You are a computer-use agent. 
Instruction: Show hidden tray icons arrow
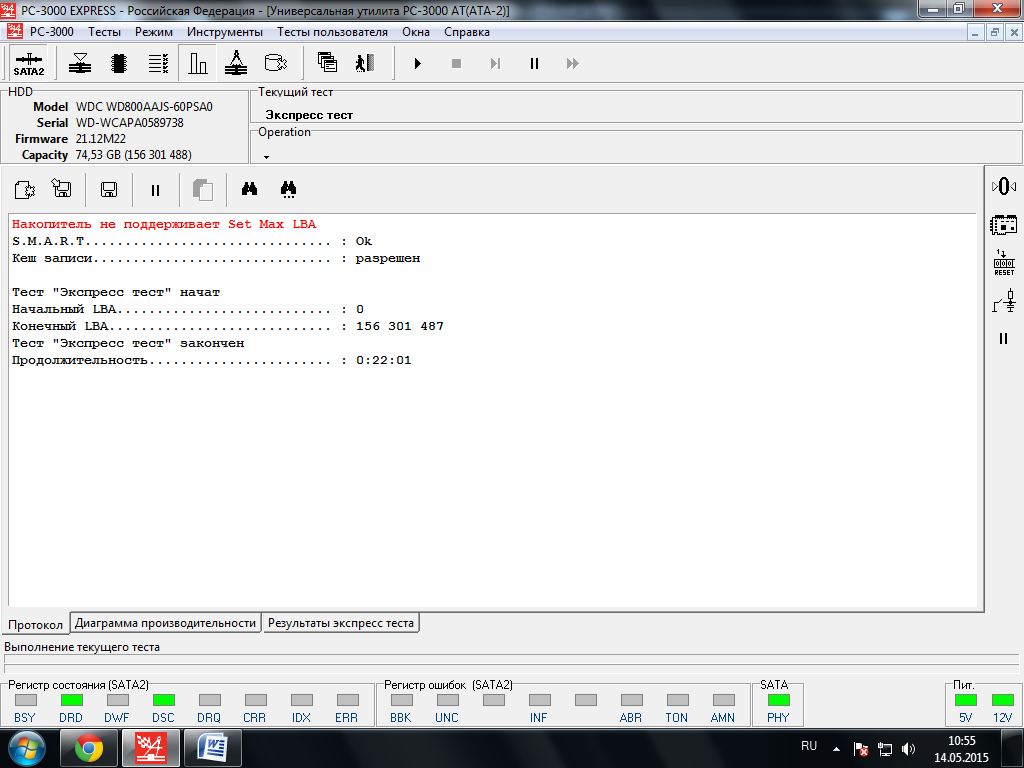(x=836, y=749)
